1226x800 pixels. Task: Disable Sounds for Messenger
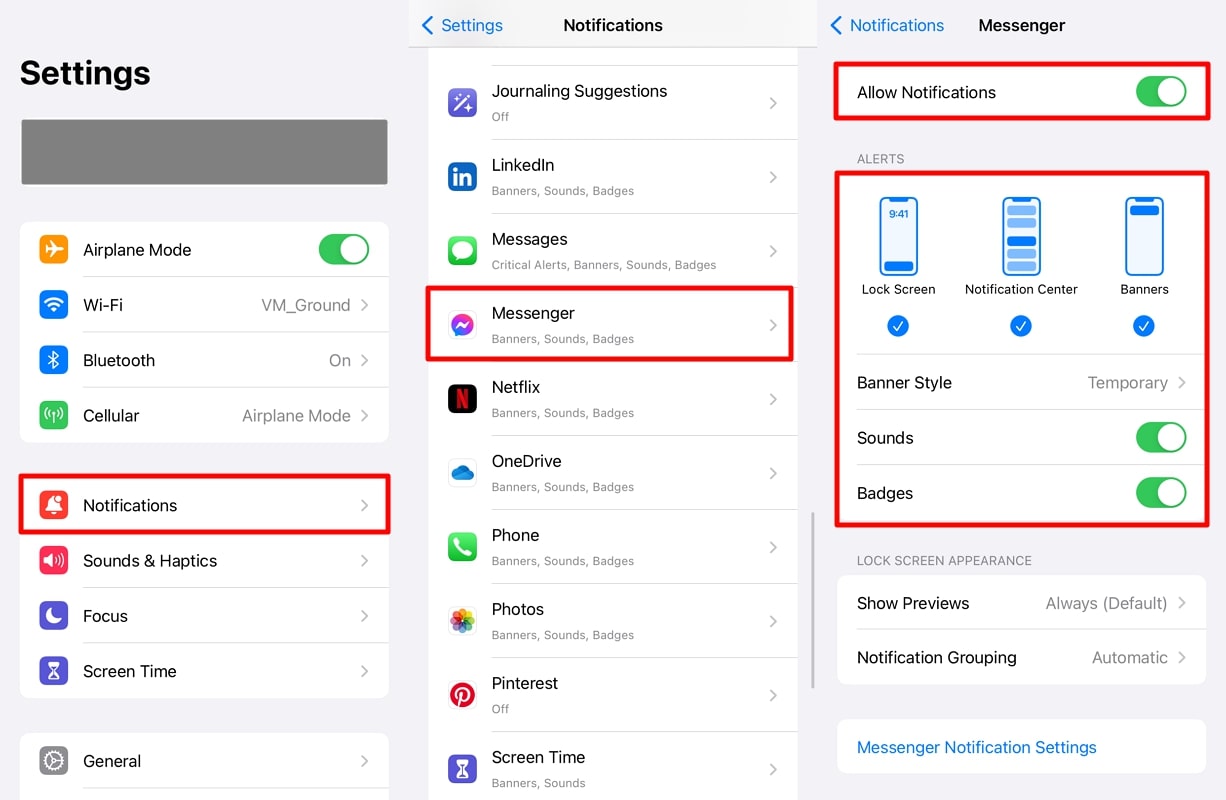click(1160, 437)
